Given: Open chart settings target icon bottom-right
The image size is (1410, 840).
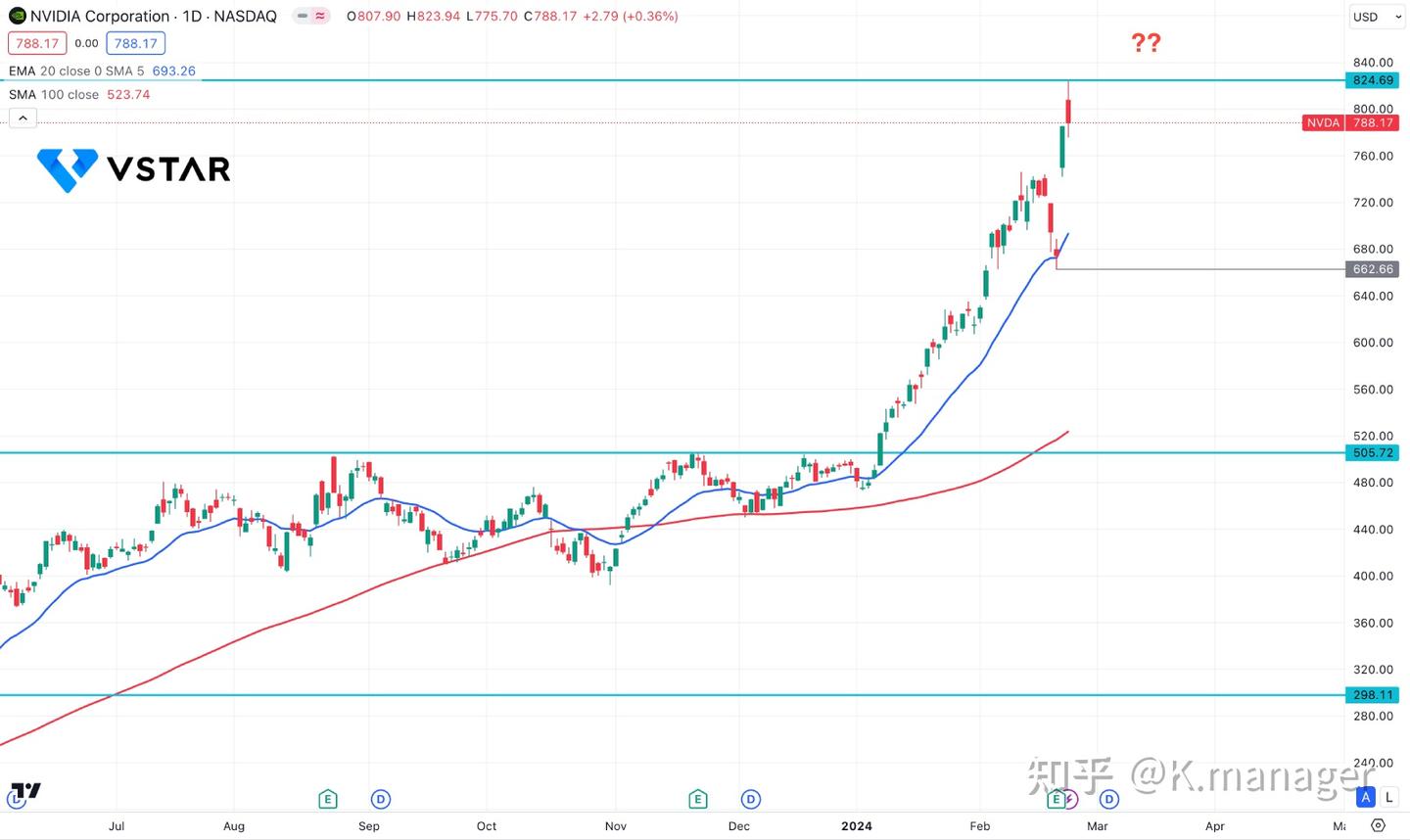Looking at the screenshot, I should [1378, 825].
